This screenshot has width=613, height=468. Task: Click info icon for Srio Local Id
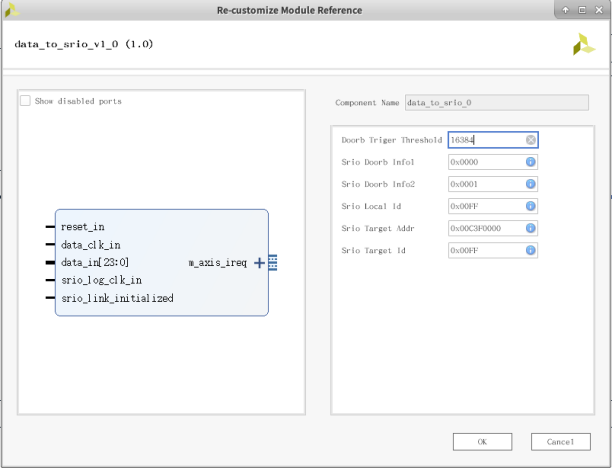(531, 206)
